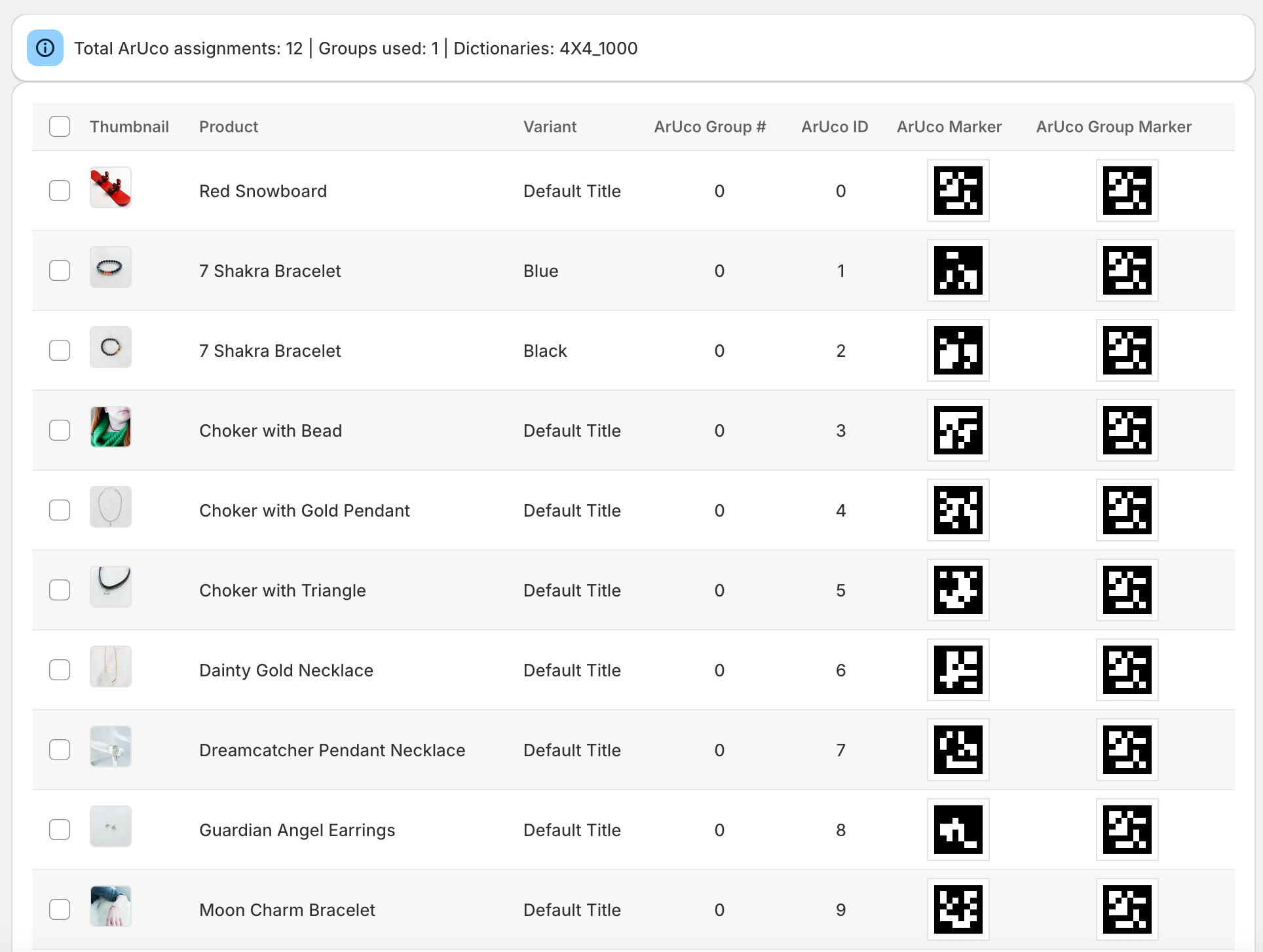Select the Choker with Gold Pendant checkbox

(60, 510)
